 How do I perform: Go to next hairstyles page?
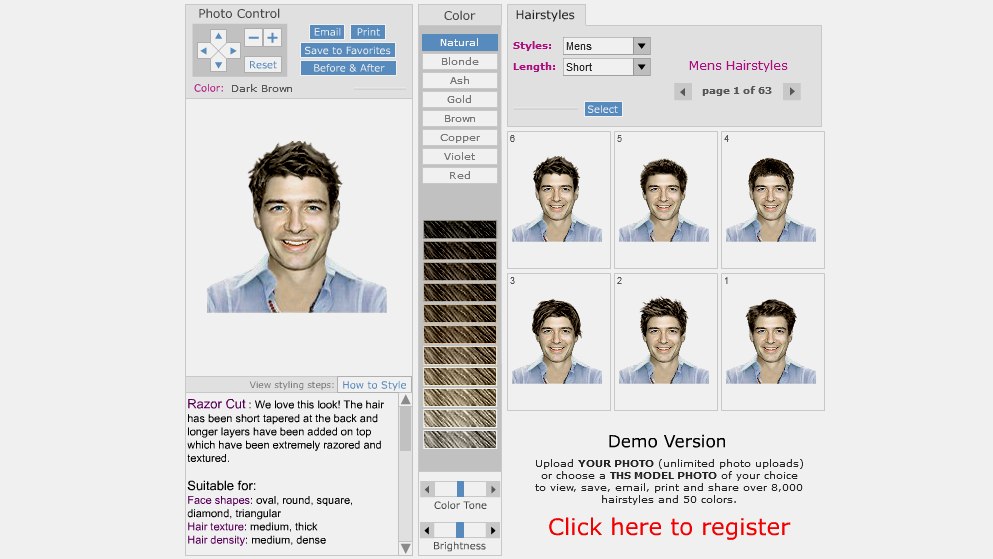click(x=792, y=91)
